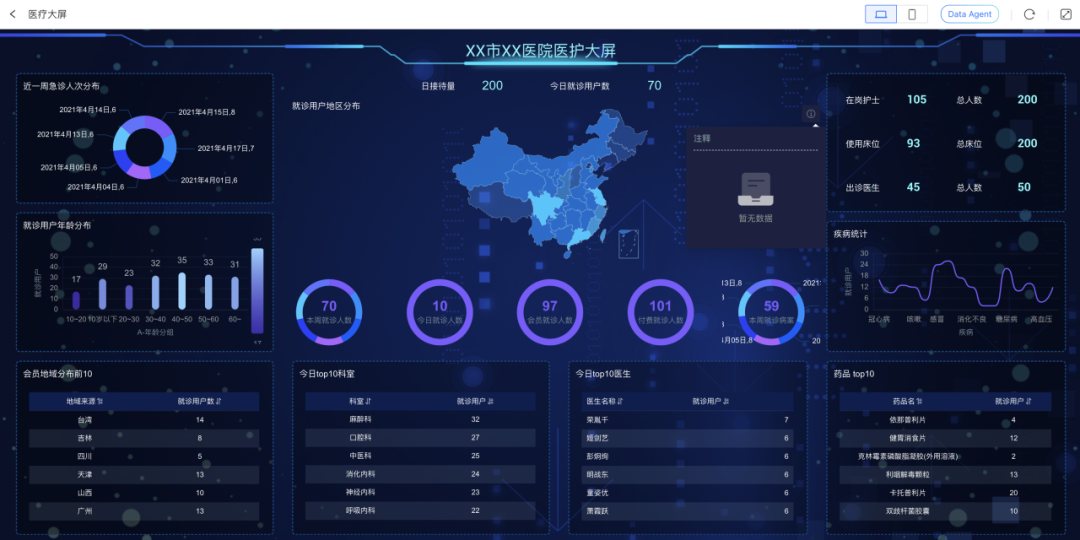
Task: Sort 会员地域 table by 就诊用户数
Action: [219, 402]
